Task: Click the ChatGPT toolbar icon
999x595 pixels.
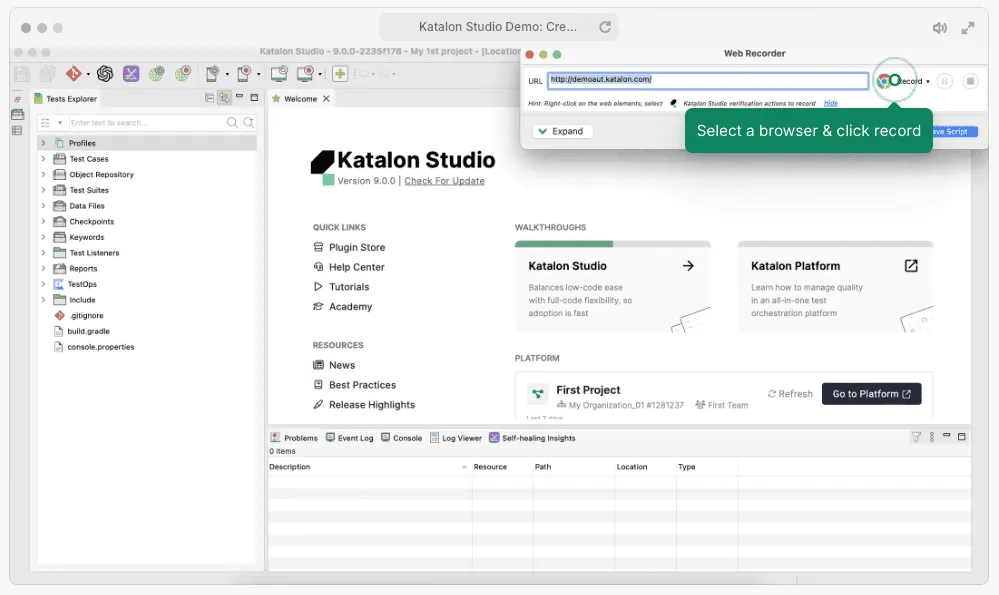Action: click(104, 73)
